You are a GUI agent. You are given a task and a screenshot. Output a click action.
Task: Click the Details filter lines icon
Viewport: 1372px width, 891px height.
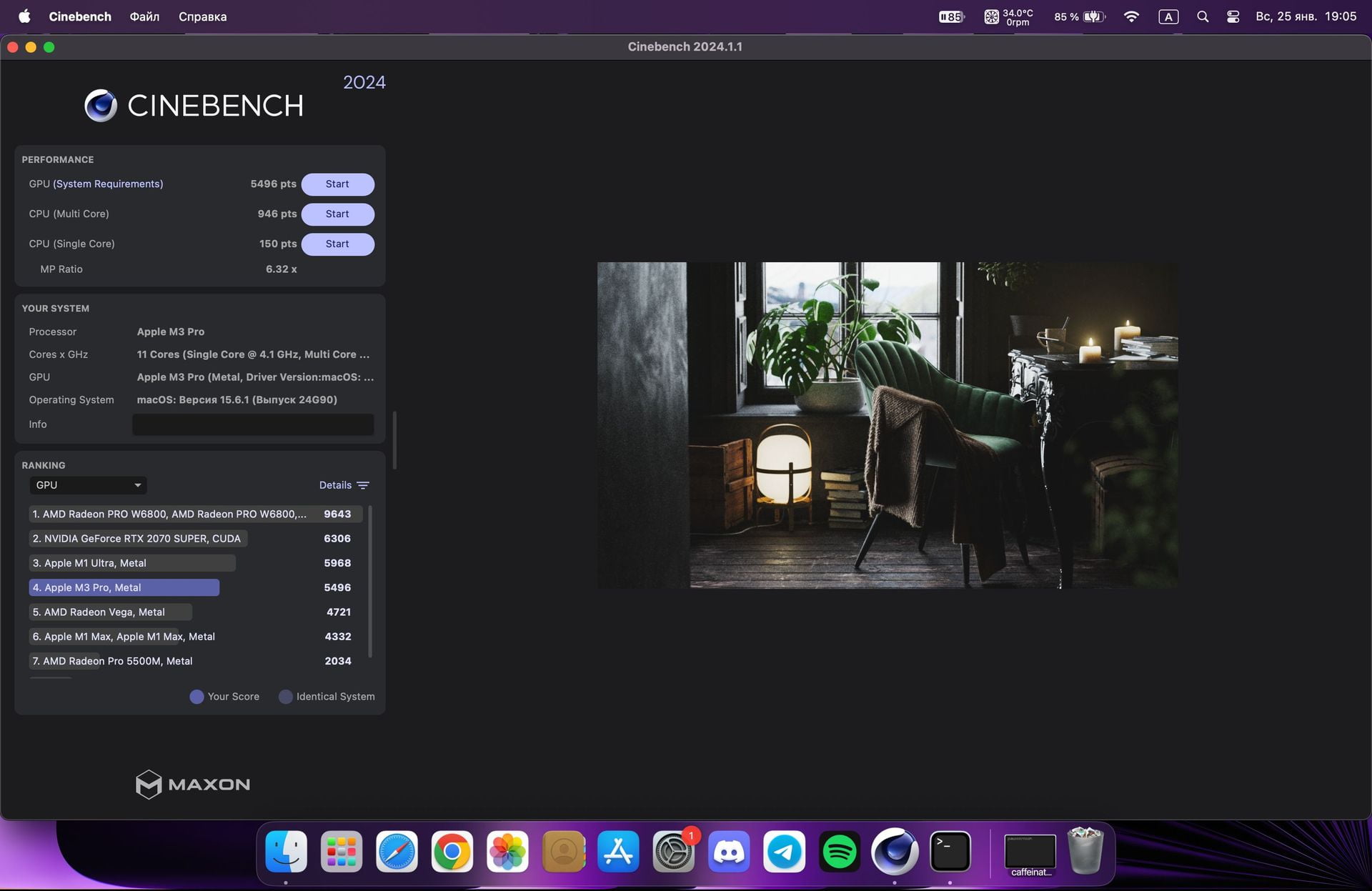point(363,485)
